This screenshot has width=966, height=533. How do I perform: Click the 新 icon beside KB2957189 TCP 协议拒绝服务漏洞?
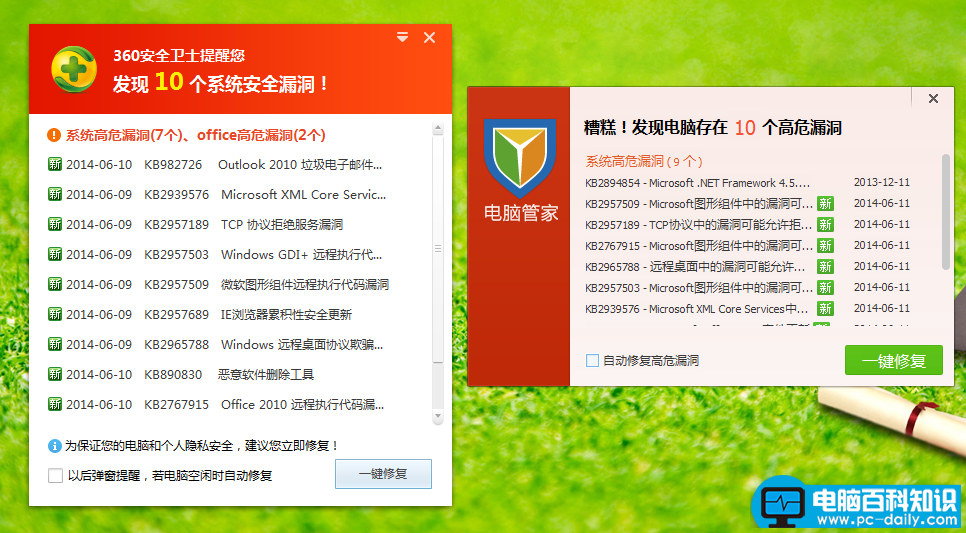pyautogui.click(x=55, y=224)
